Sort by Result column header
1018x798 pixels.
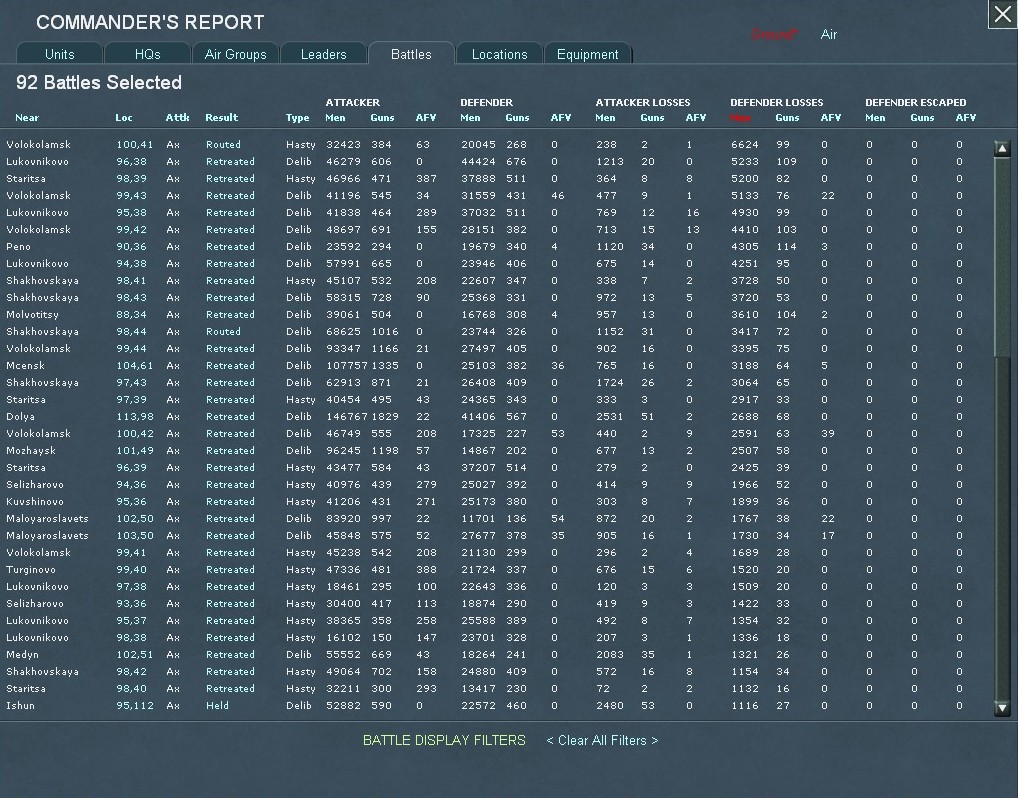(x=221, y=118)
